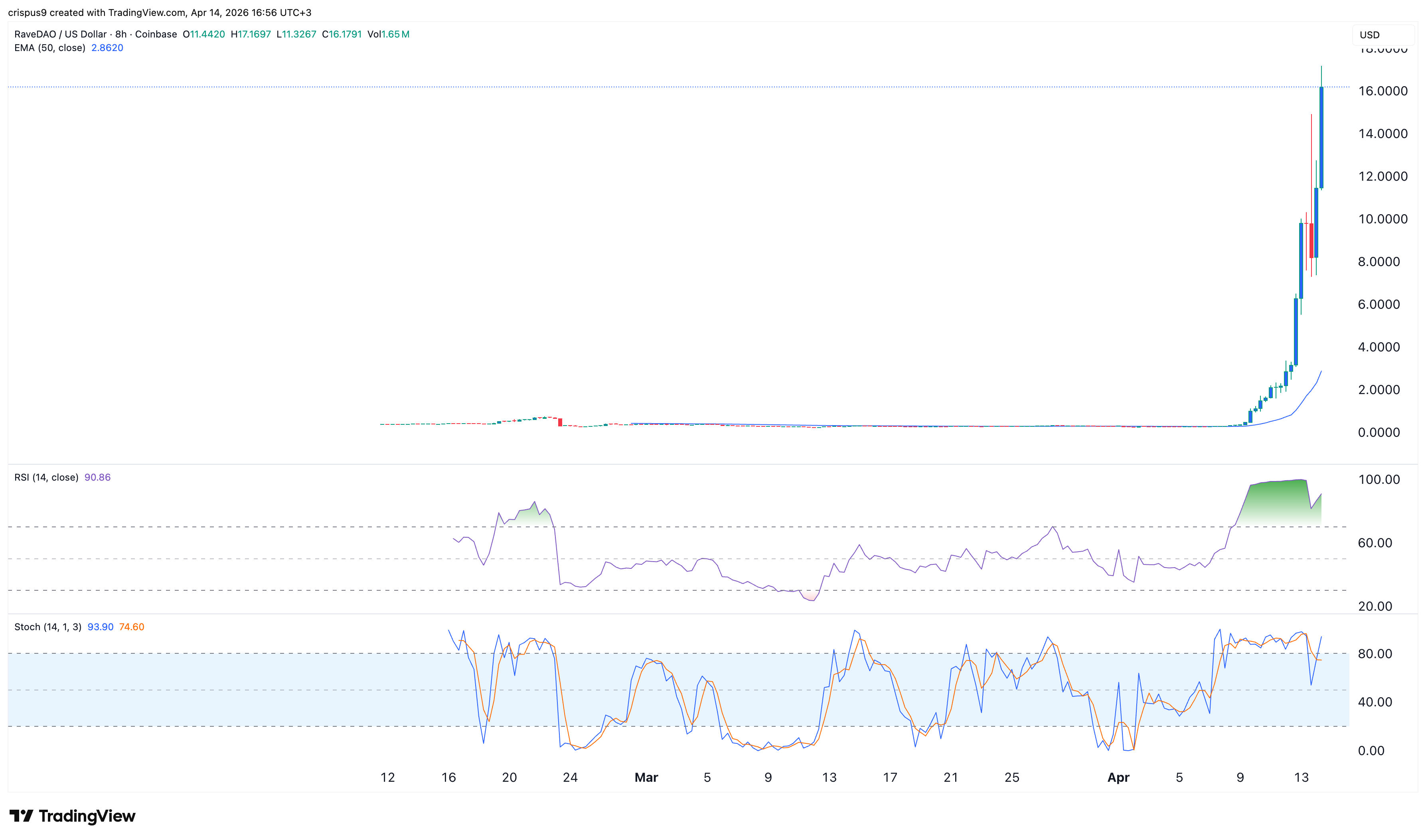The width and height of the screenshot is (1426, 840).
Task: Select the EMA (50, close) indicator label
Action: pos(50,47)
